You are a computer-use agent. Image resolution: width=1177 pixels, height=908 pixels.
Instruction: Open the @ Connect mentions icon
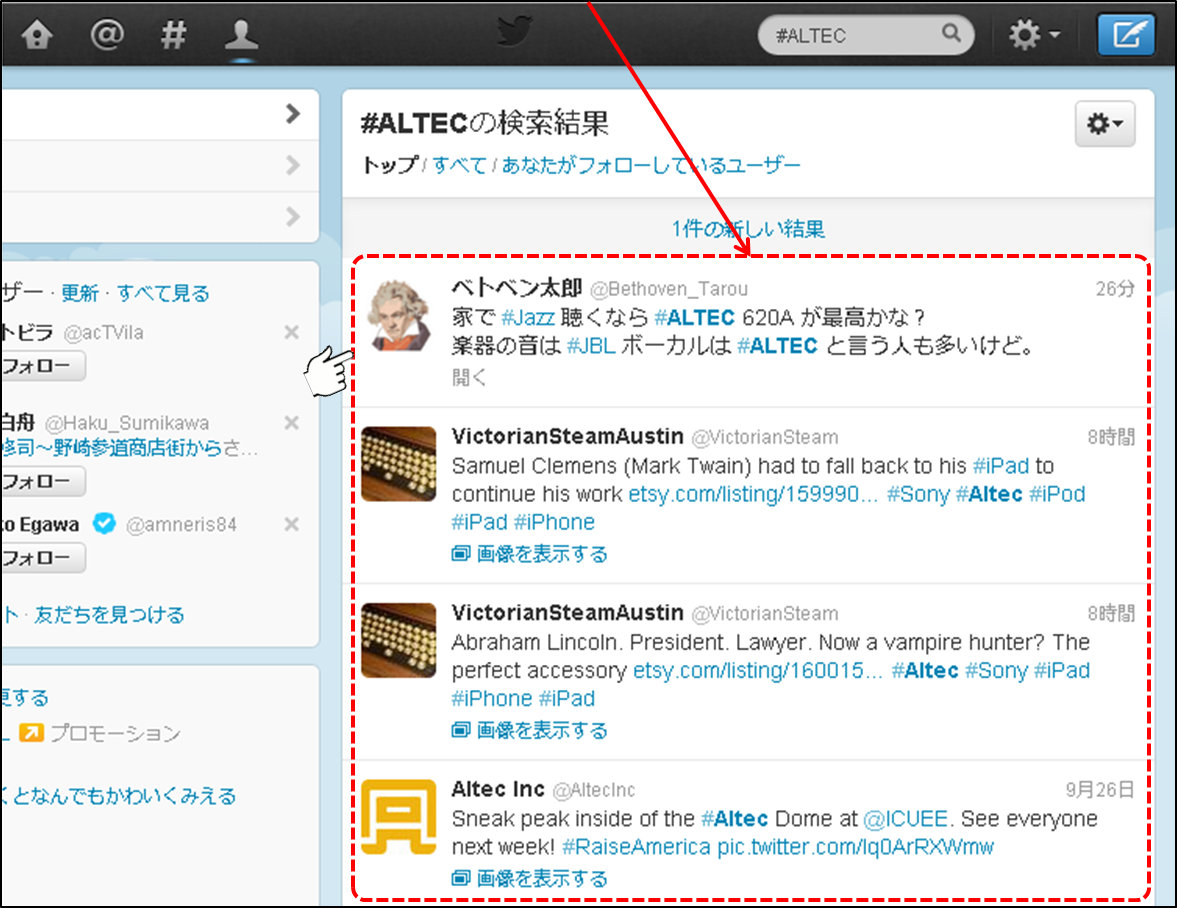(106, 35)
